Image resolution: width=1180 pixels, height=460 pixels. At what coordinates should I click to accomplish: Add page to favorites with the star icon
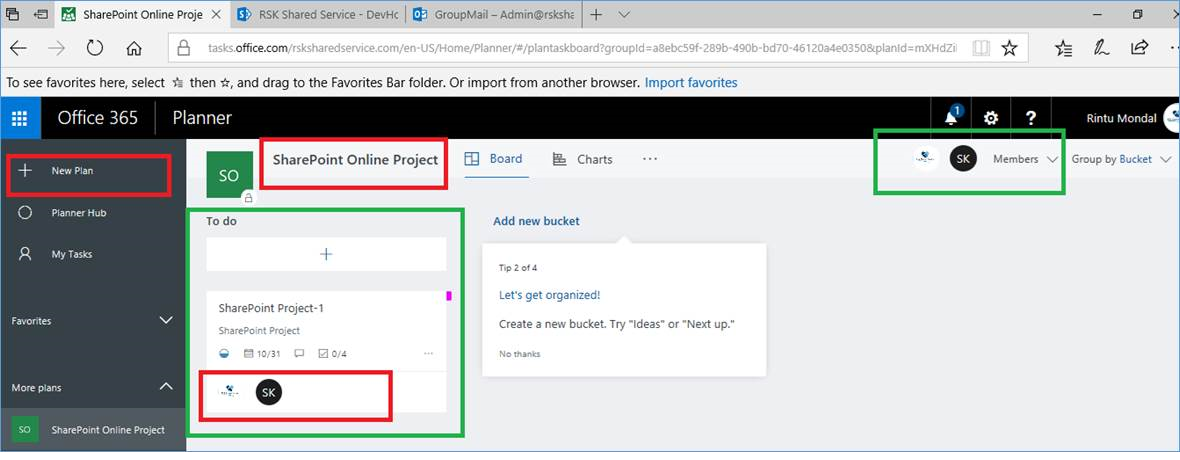click(1009, 49)
